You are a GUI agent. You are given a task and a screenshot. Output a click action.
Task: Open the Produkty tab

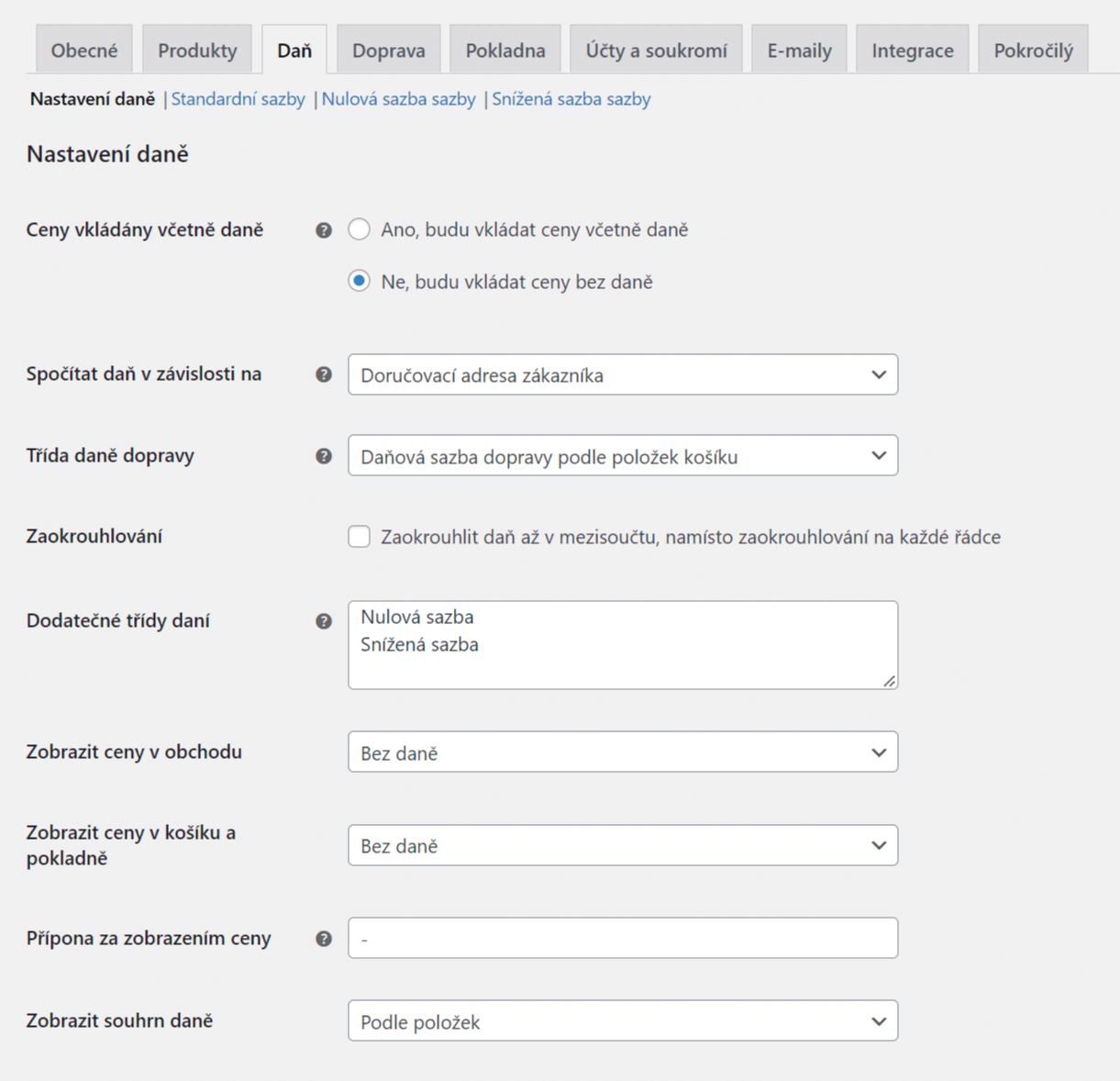[197, 50]
